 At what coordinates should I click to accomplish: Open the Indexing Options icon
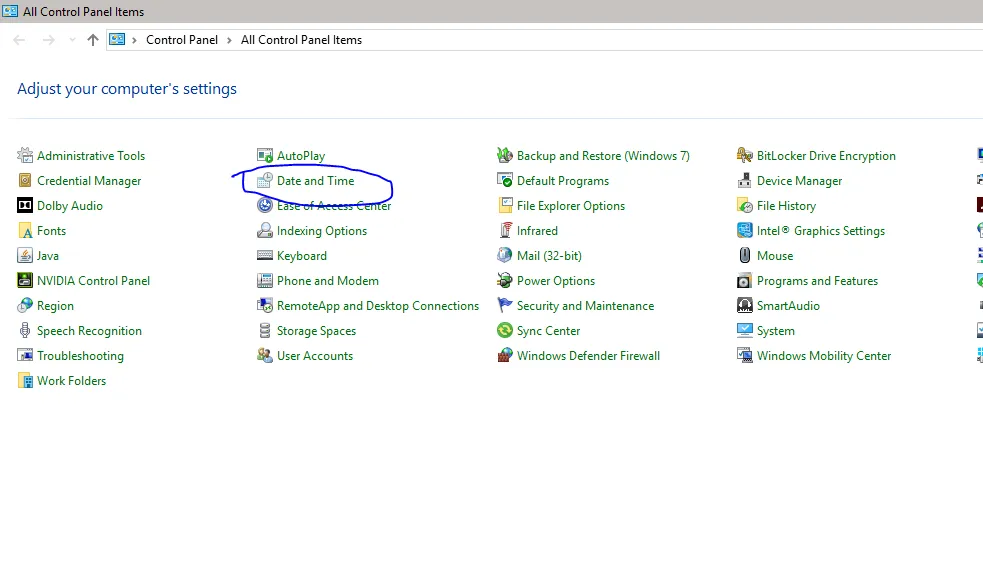(x=265, y=231)
